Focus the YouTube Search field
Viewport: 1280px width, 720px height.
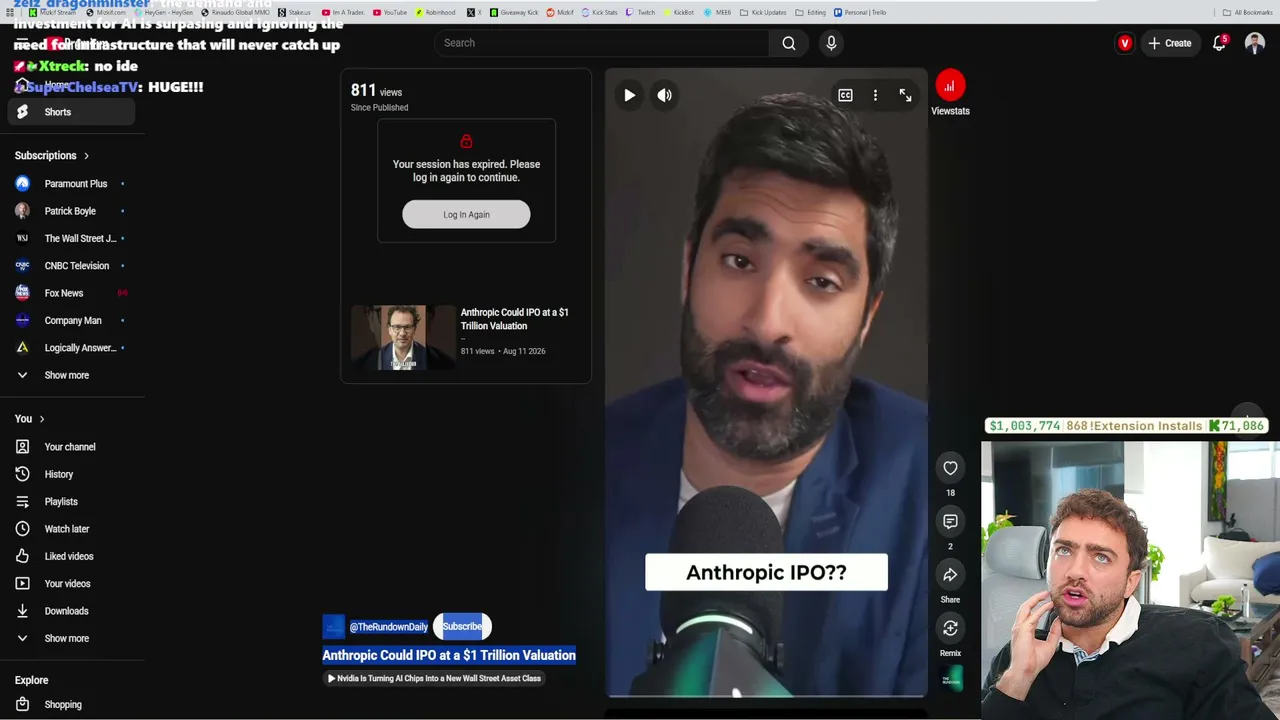[602, 43]
